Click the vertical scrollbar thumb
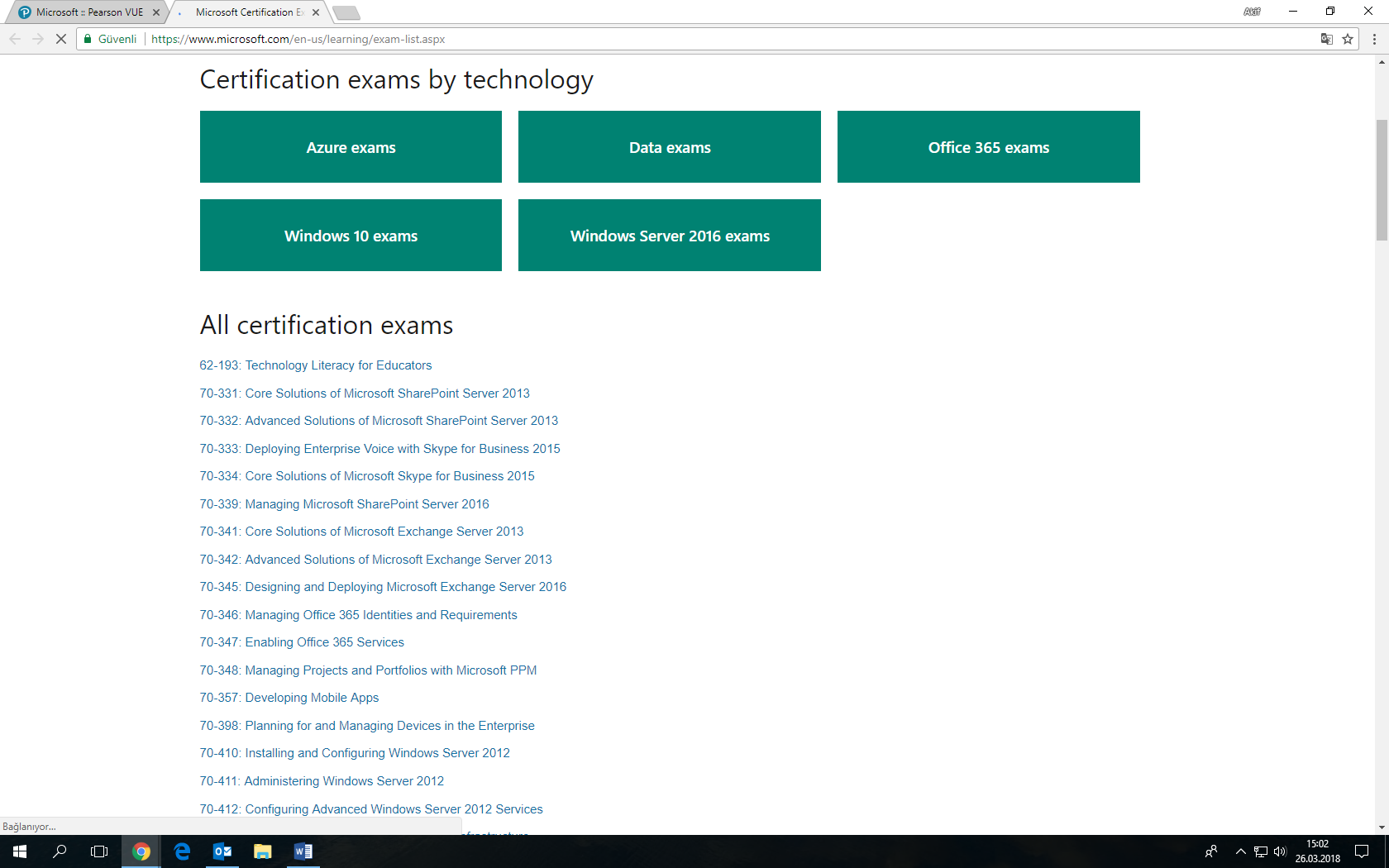 pos(1382,180)
